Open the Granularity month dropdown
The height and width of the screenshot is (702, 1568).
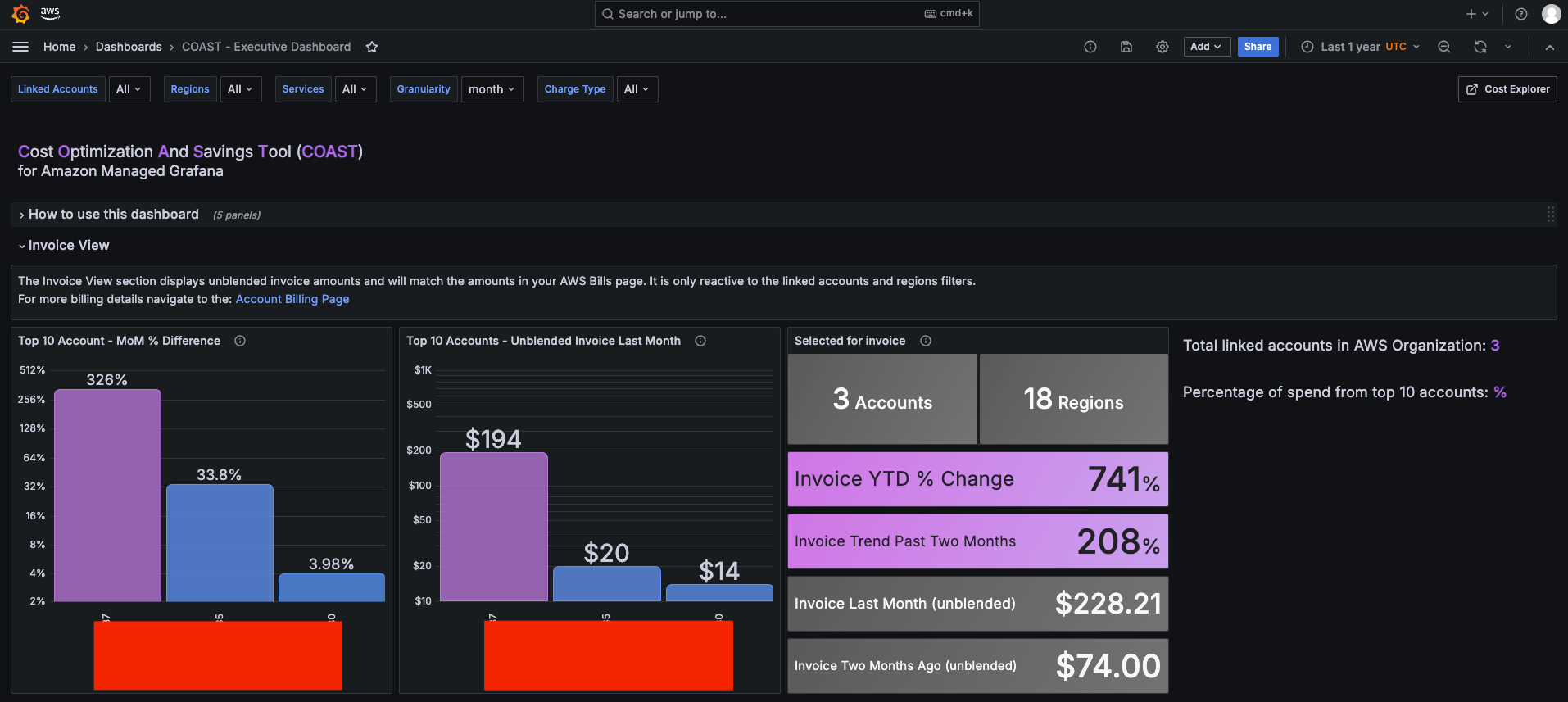[492, 89]
